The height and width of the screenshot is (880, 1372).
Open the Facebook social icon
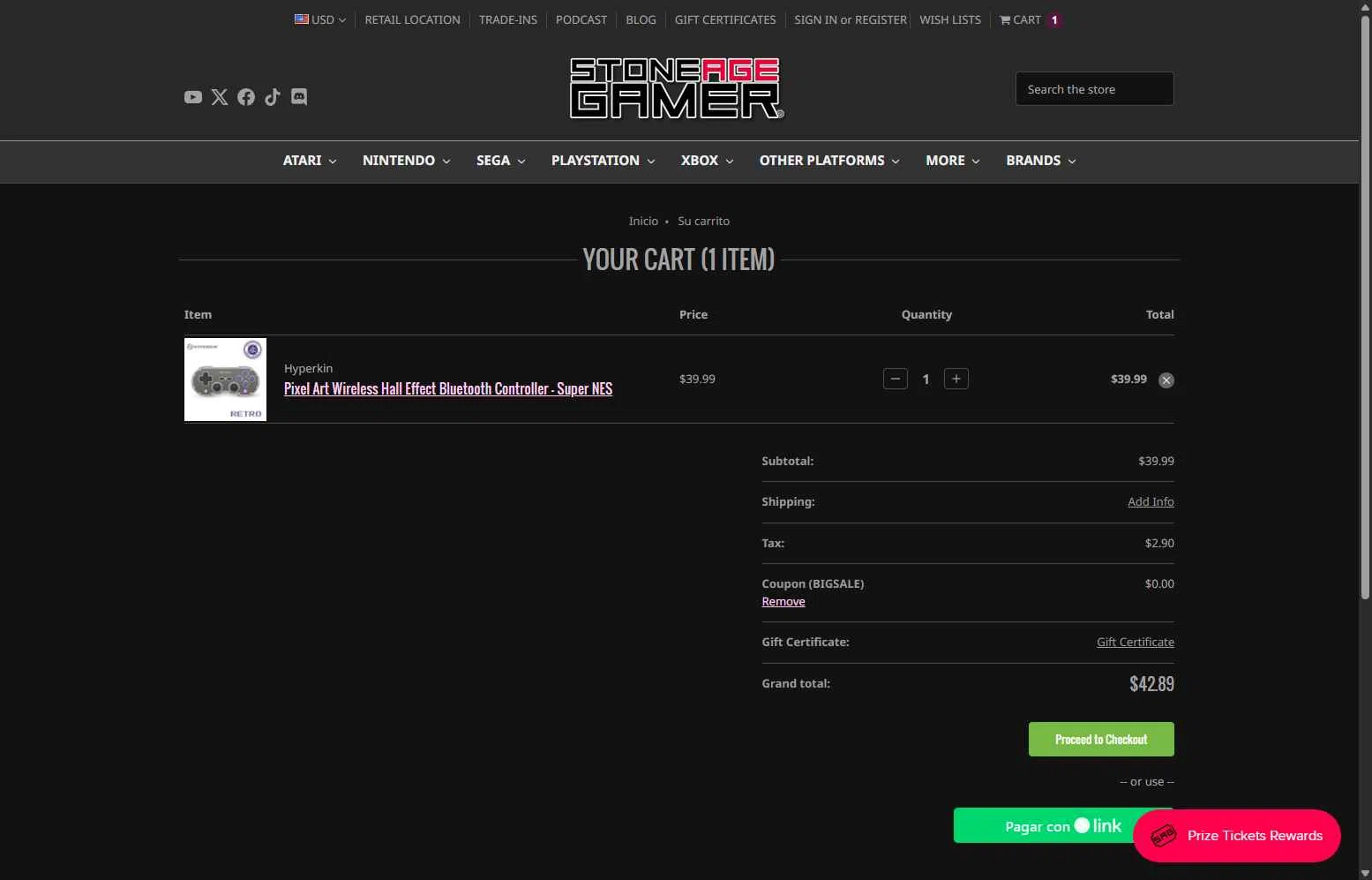pyautogui.click(x=246, y=97)
